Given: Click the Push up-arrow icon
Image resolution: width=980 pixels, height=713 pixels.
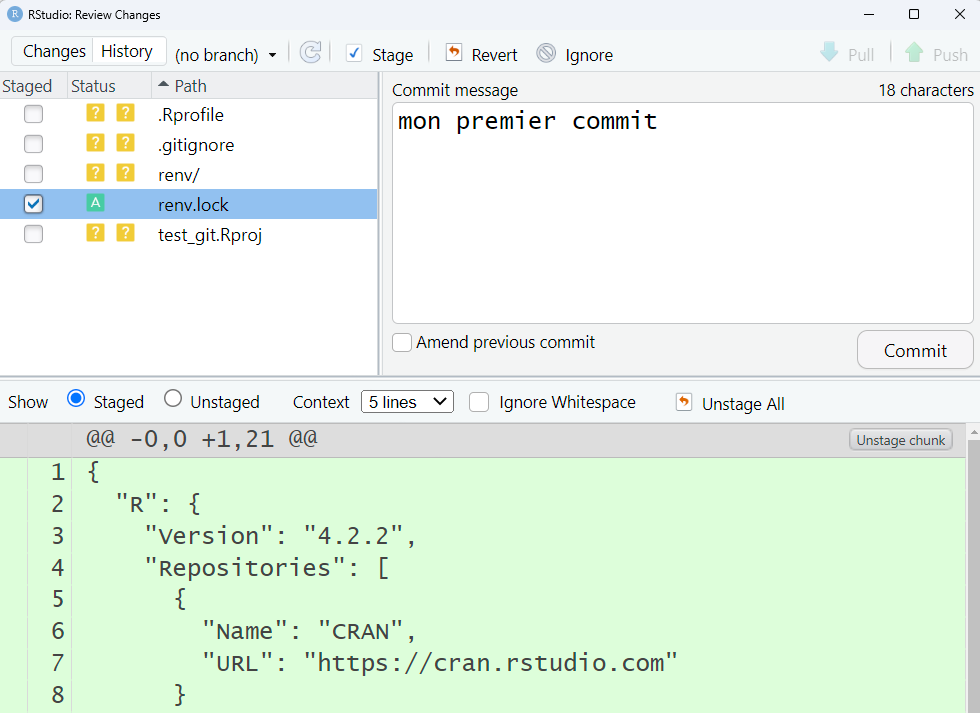Looking at the screenshot, I should (x=914, y=53).
